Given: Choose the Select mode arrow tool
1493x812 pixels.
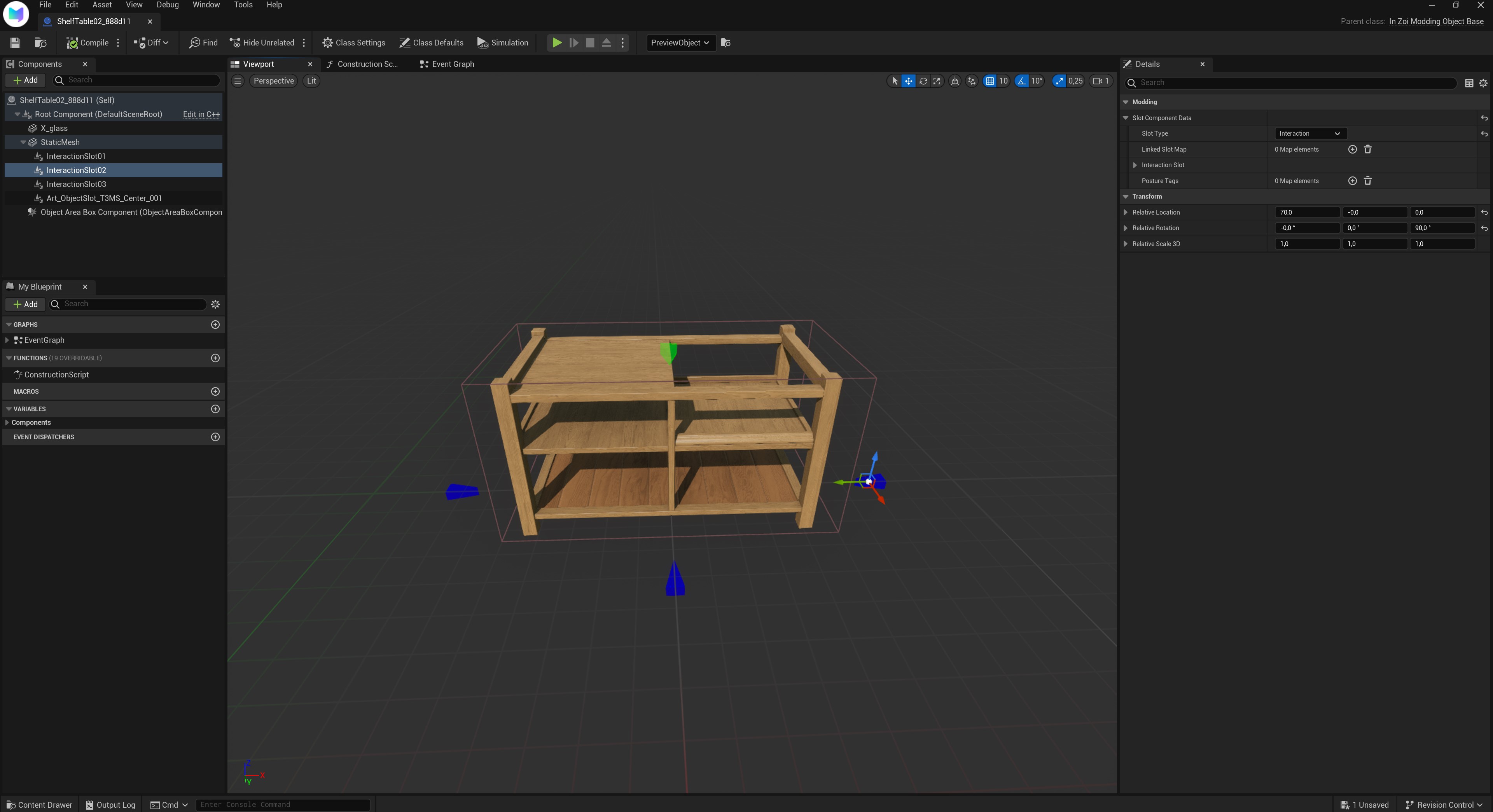Looking at the screenshot, I should pyautogui.click(x=894, y=80).
